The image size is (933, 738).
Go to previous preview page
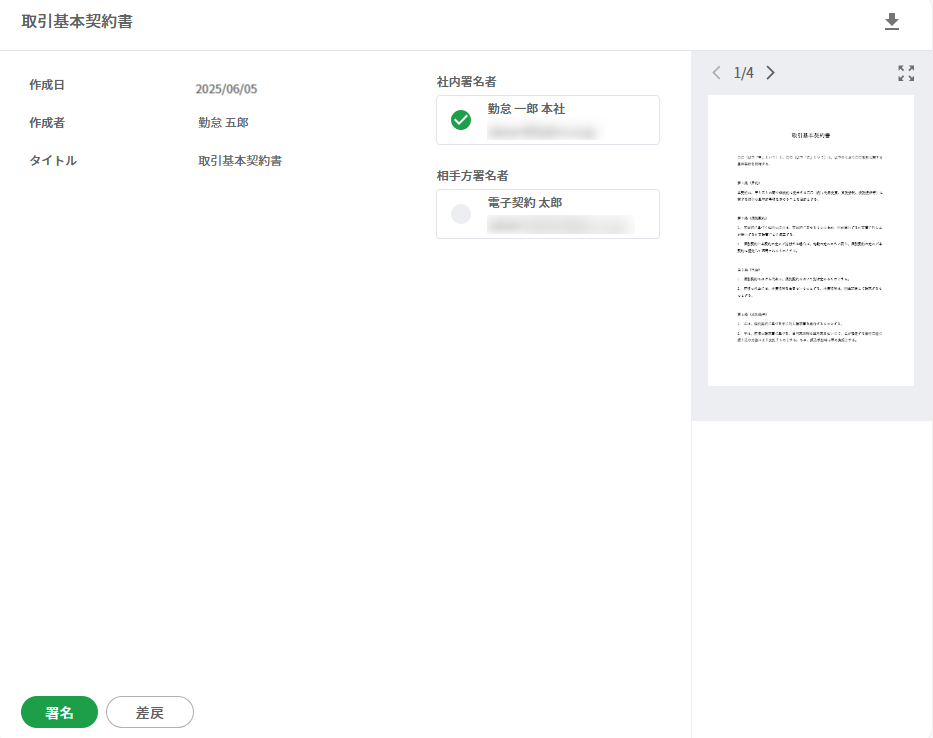pyautogui.click(x=716, y=73)
